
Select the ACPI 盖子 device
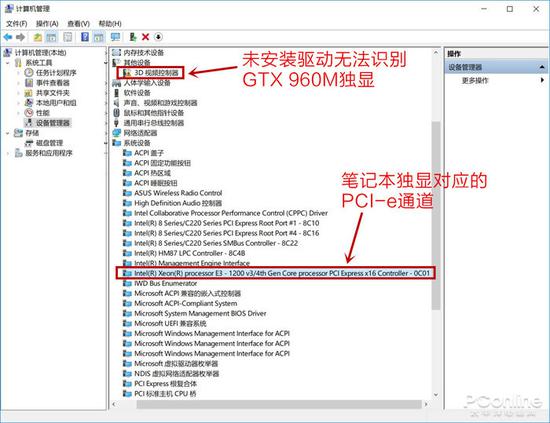coord(149,153)
